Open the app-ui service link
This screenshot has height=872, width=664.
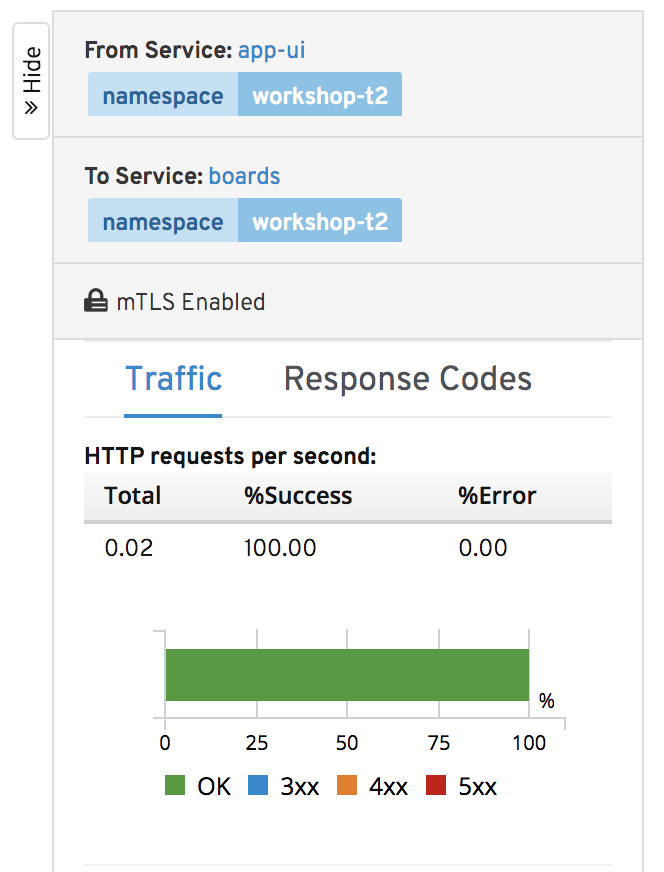(x=271, y=51)
